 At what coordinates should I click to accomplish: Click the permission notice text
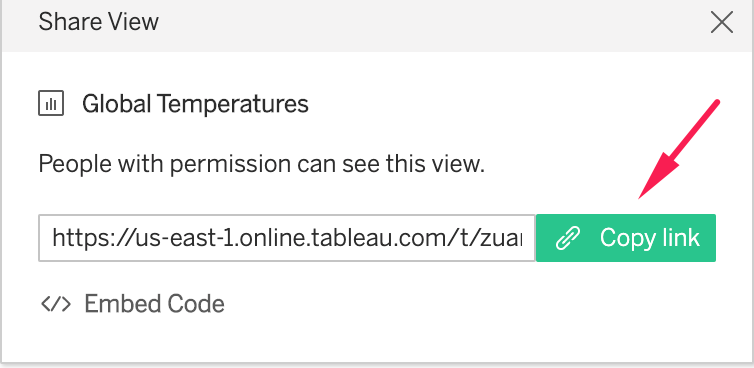262,165
